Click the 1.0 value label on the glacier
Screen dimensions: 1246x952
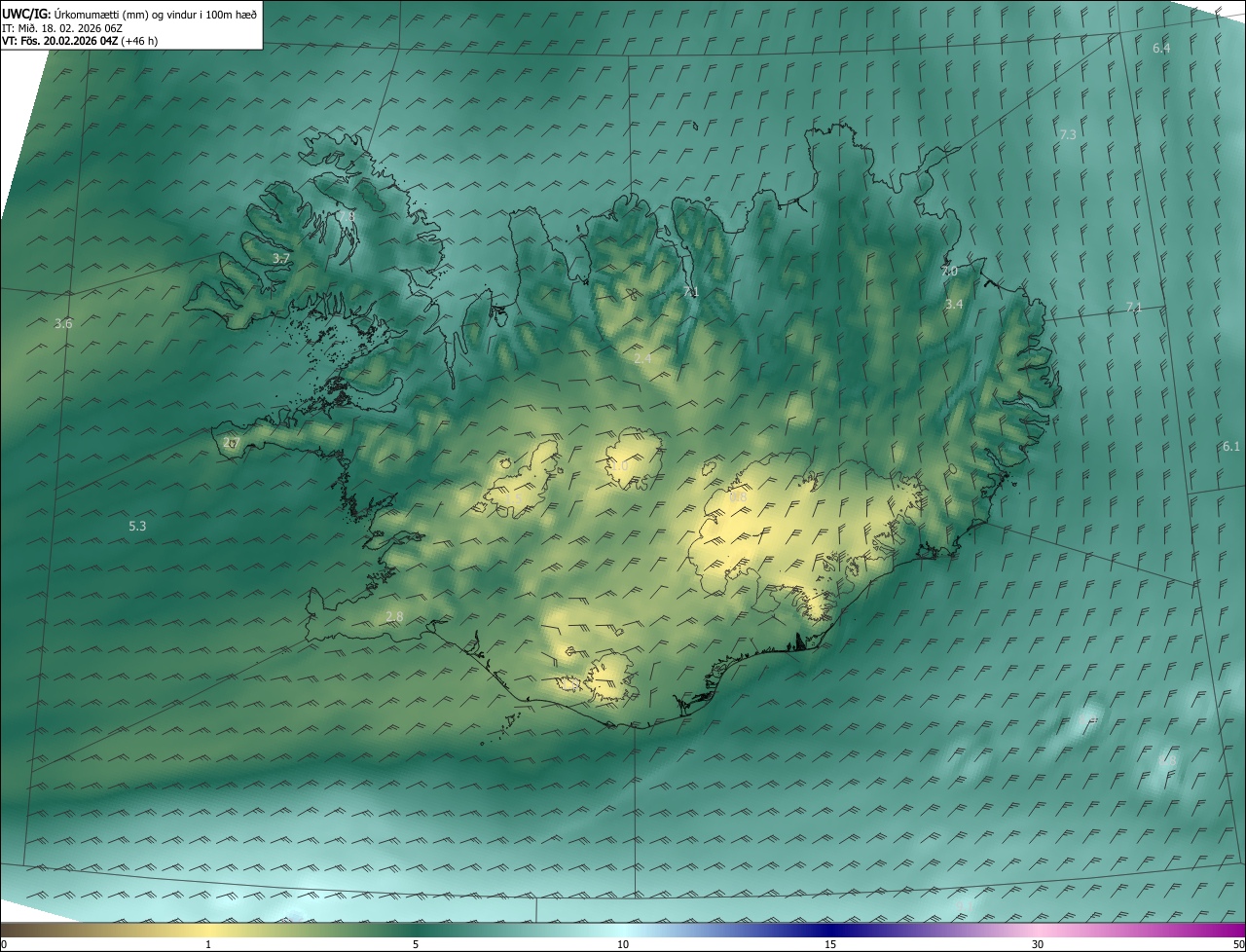pos(619,466)
